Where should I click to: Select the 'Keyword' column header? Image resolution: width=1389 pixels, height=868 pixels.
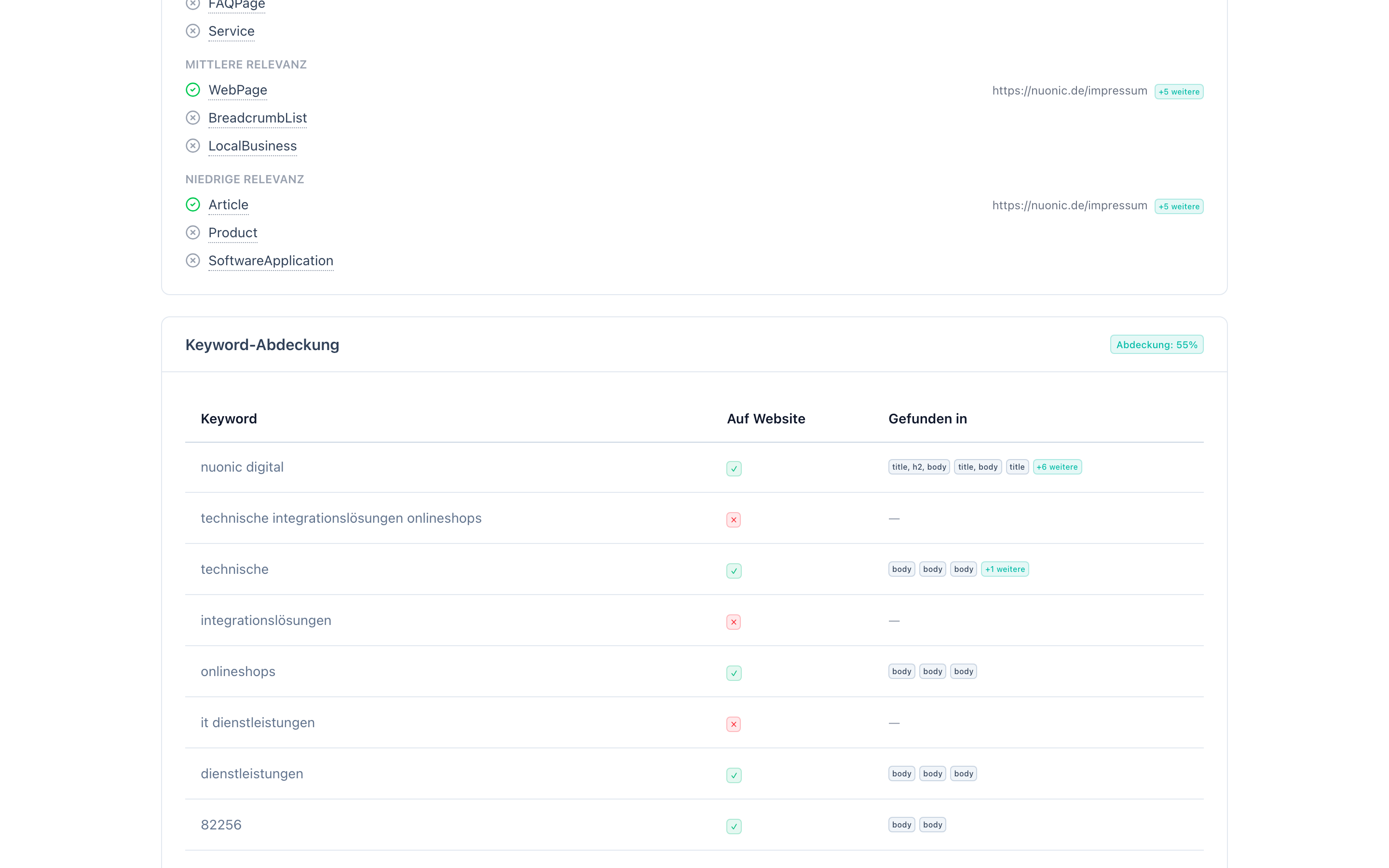coord(229,419)
